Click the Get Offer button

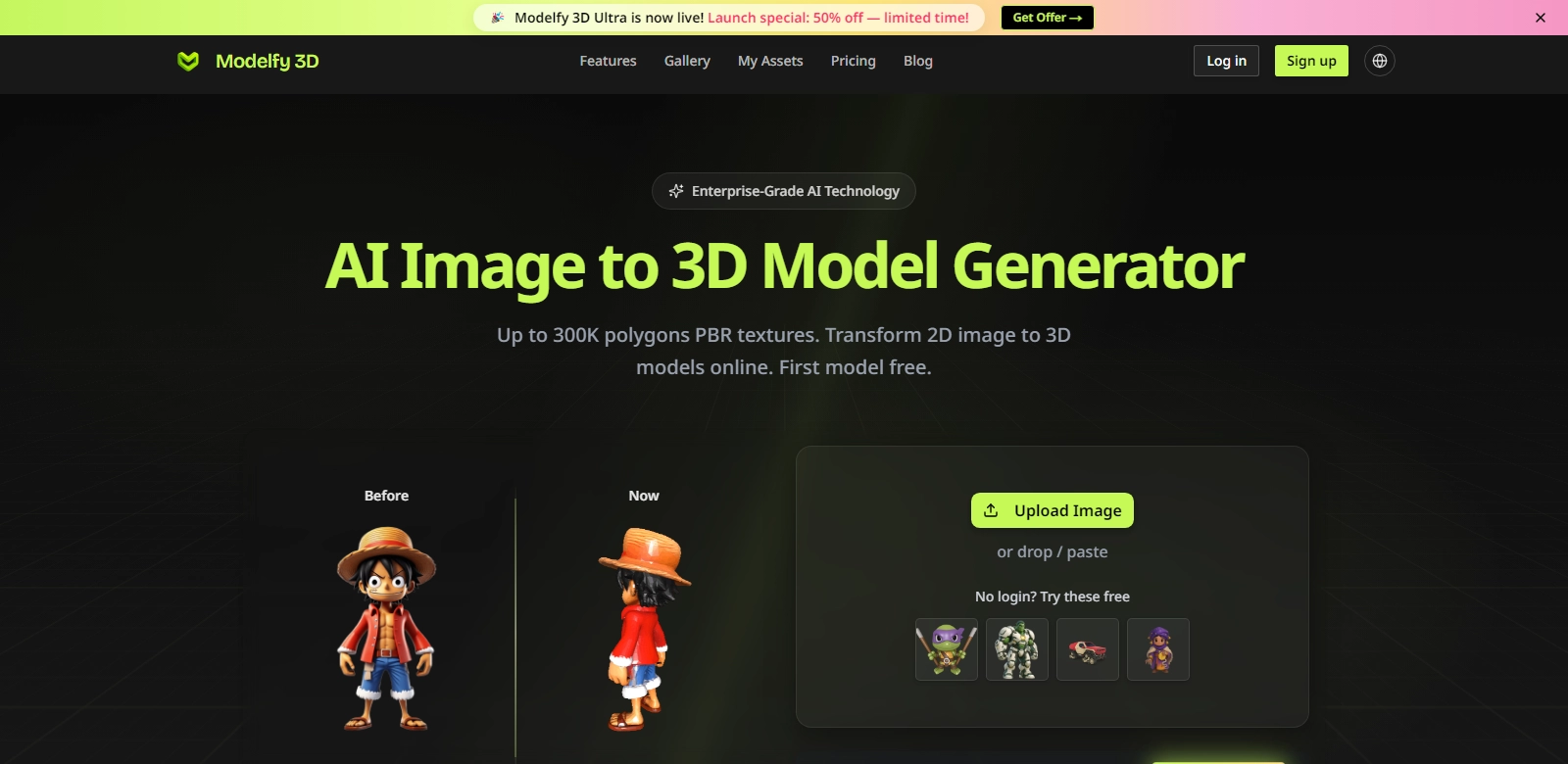click(x=1048, y=18)
